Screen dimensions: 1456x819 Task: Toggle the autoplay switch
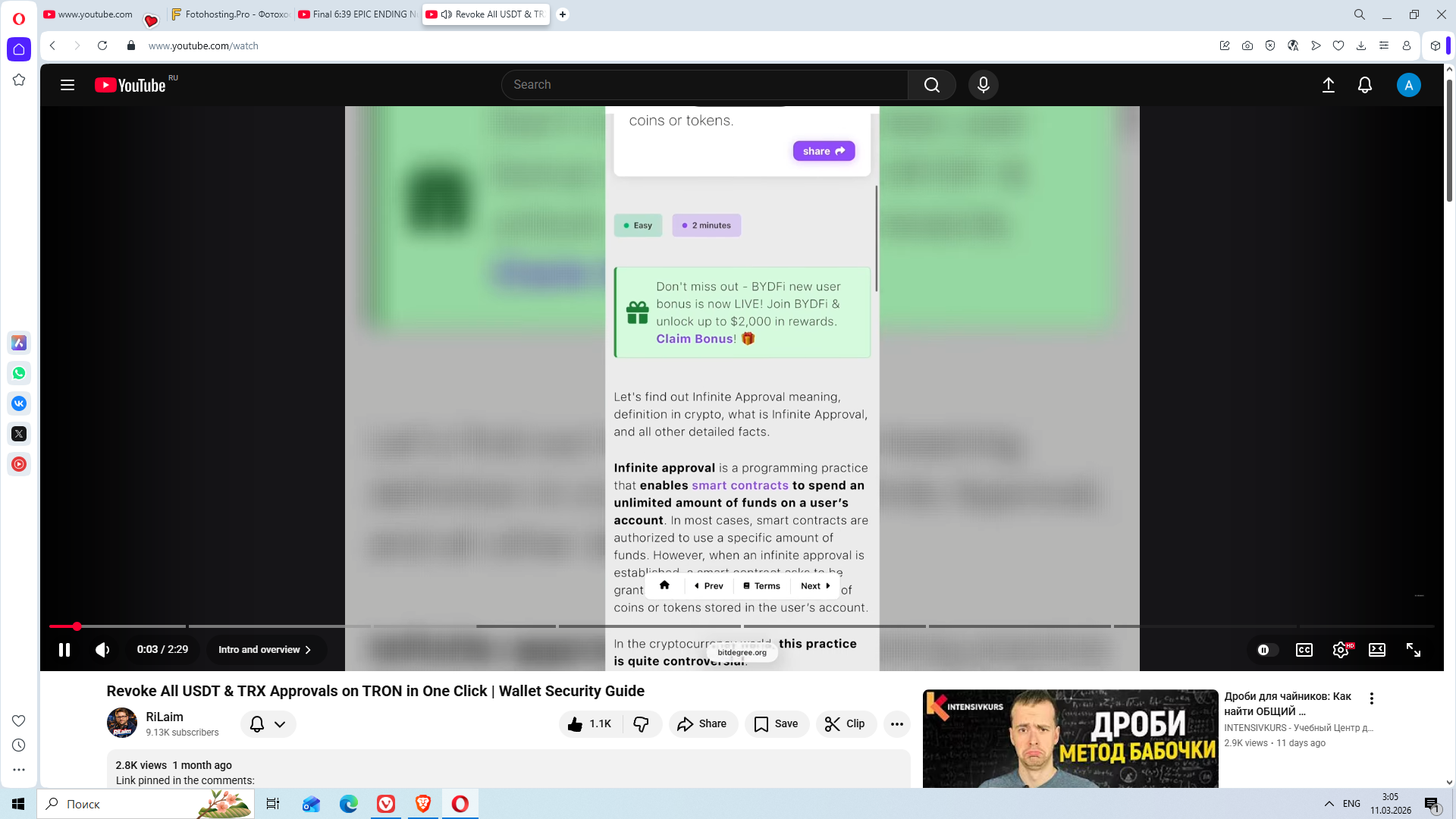(x=1266, y=650)
